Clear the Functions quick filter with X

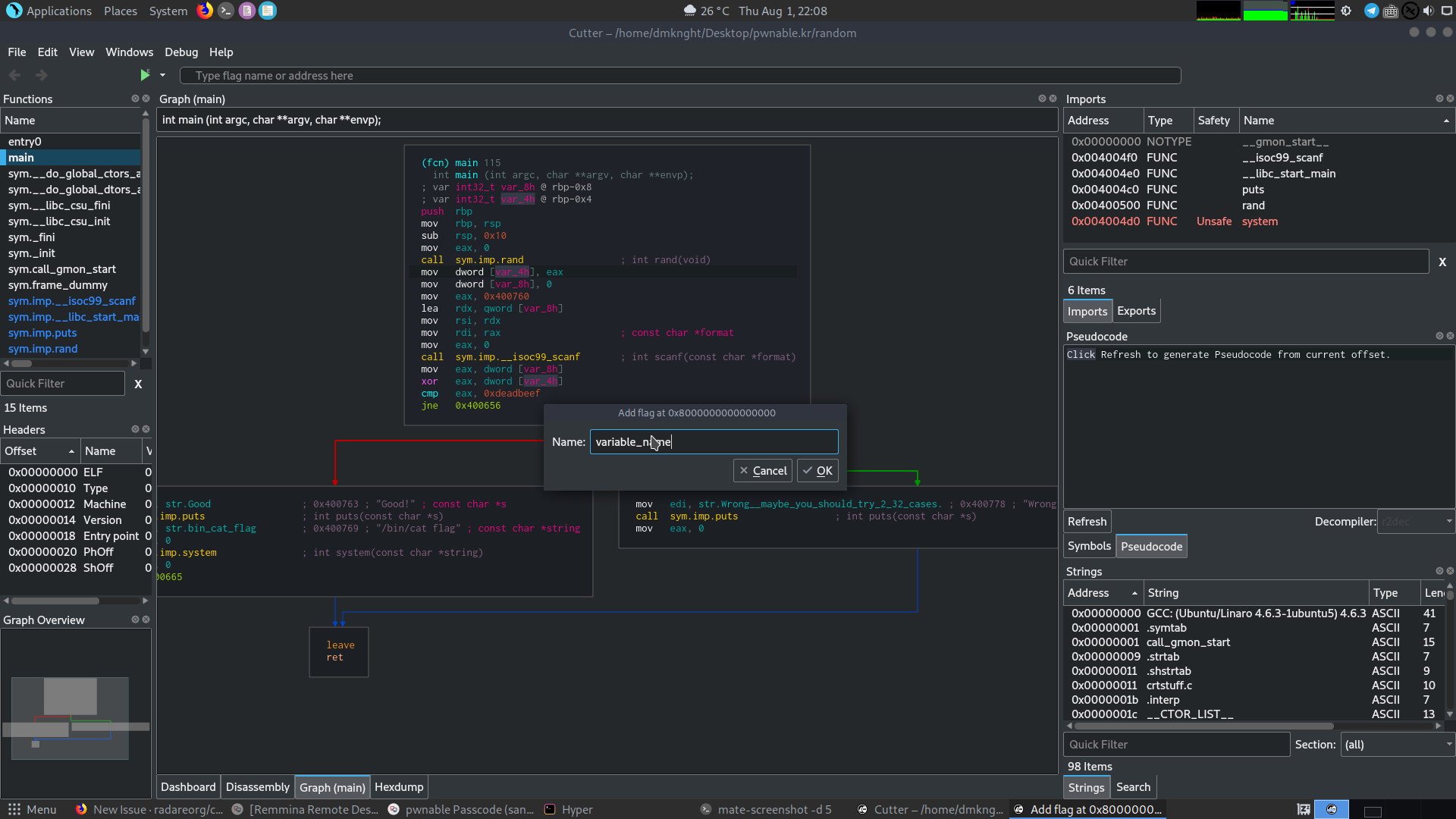[x=138, y=384]
